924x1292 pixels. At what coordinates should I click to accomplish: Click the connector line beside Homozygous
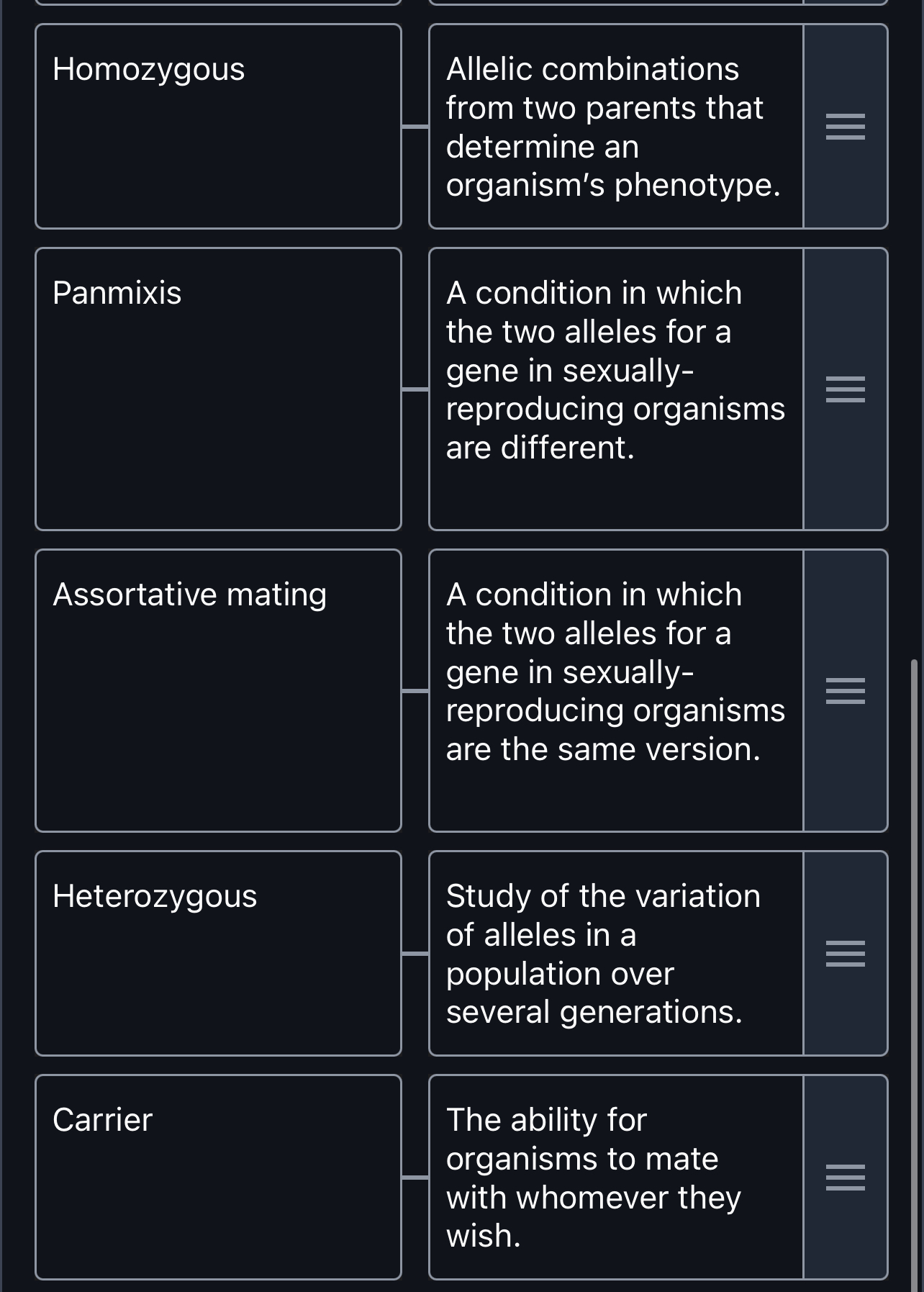point(416,127)
